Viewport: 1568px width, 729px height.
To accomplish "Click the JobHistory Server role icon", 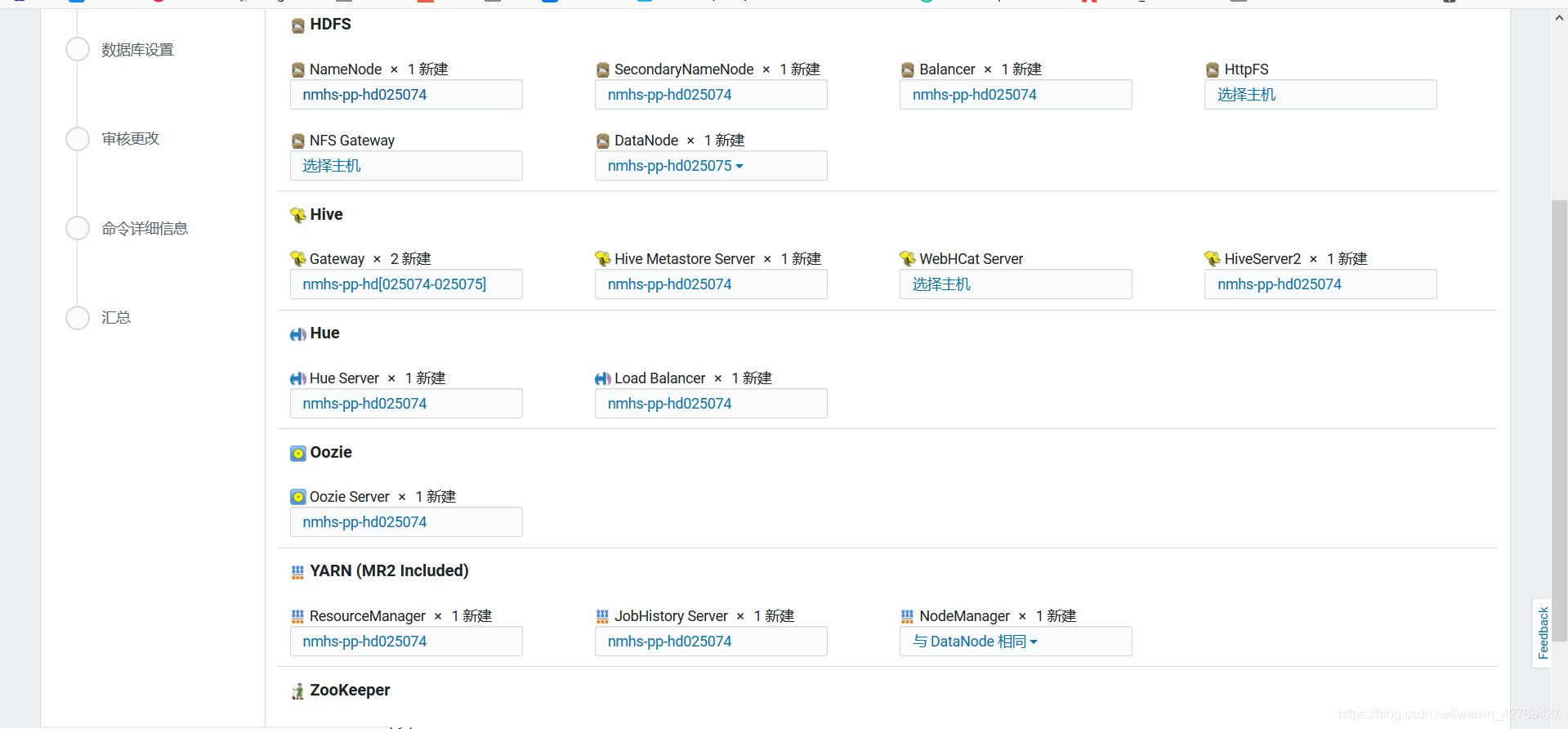I will pos(603,616).
